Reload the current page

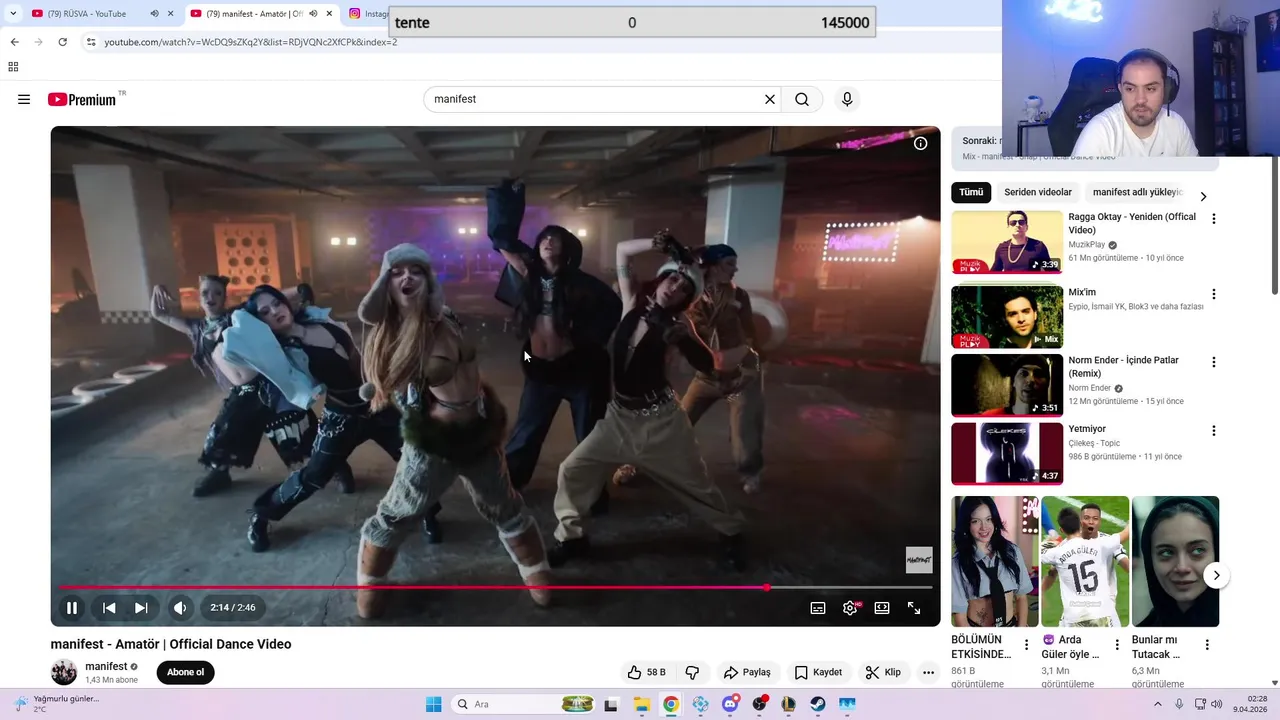click(x=62, y=42)
